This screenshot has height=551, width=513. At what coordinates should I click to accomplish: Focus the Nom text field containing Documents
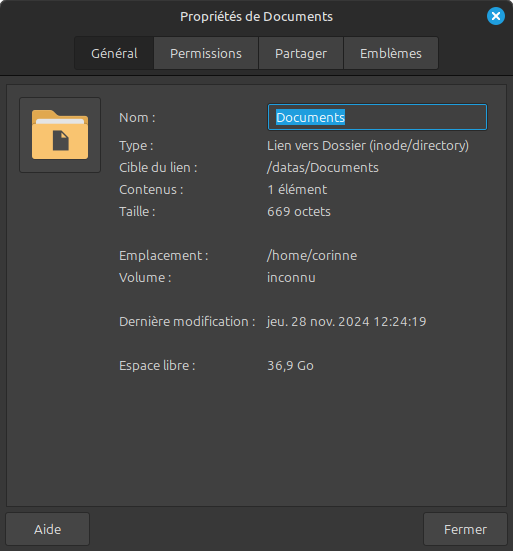pos(377,117)
